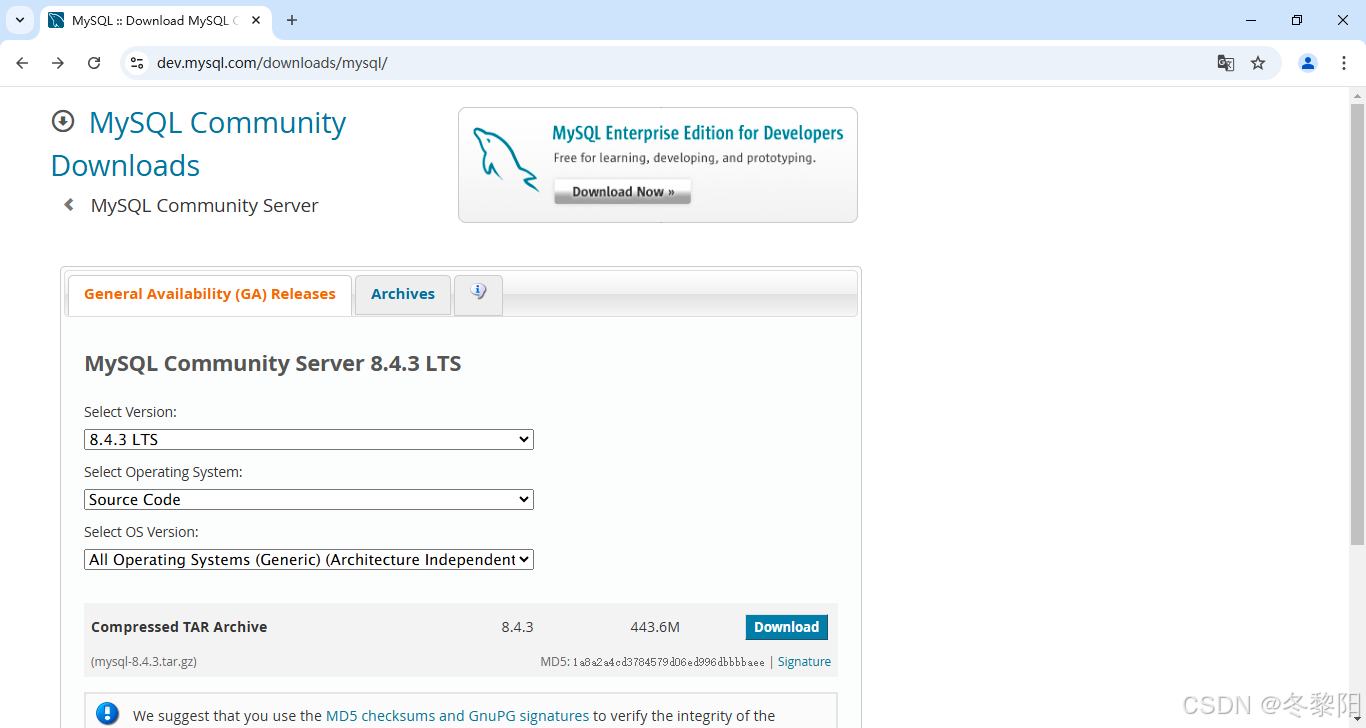Open the Select Version dropdown

pyautogui.click(x=309, y=439)
